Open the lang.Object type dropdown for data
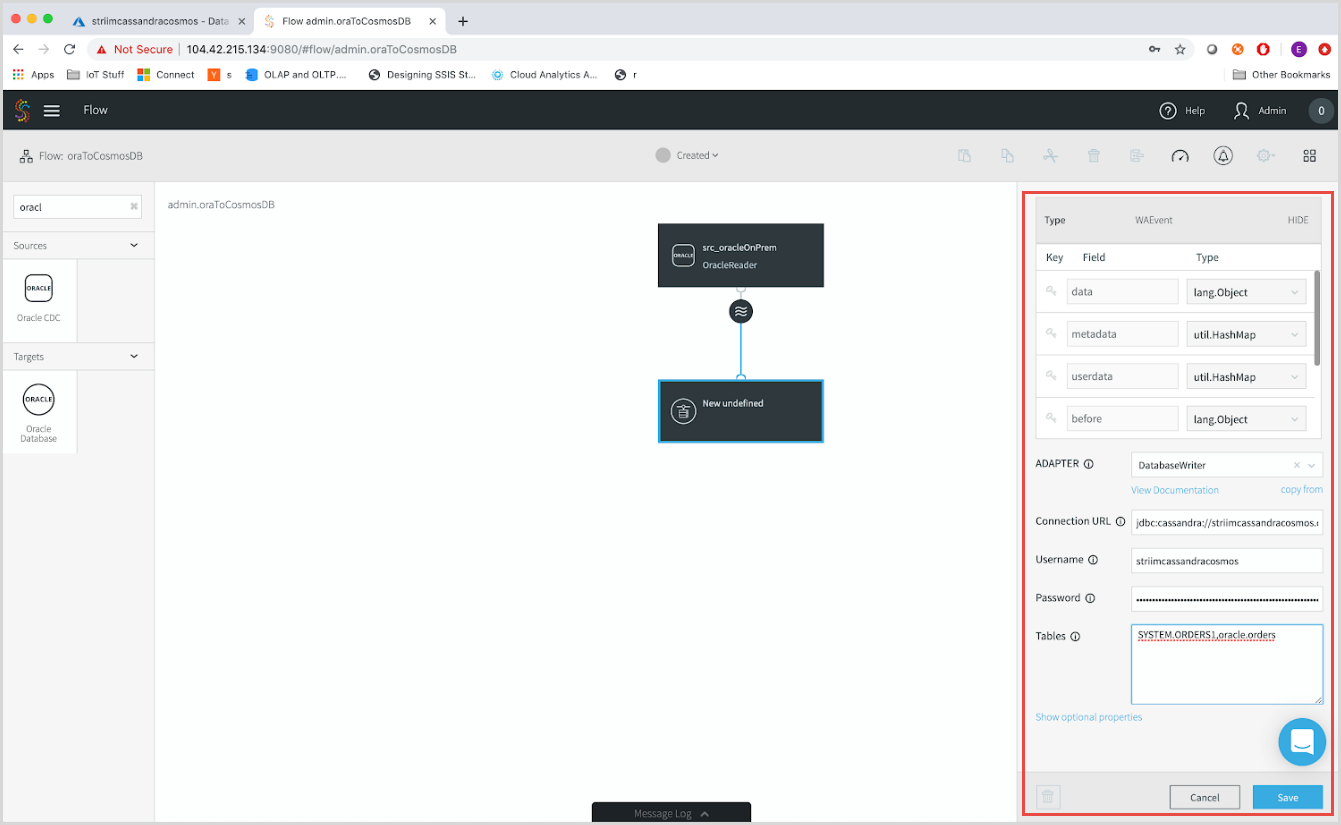1341x825 pixels. tap(1246, 291)
